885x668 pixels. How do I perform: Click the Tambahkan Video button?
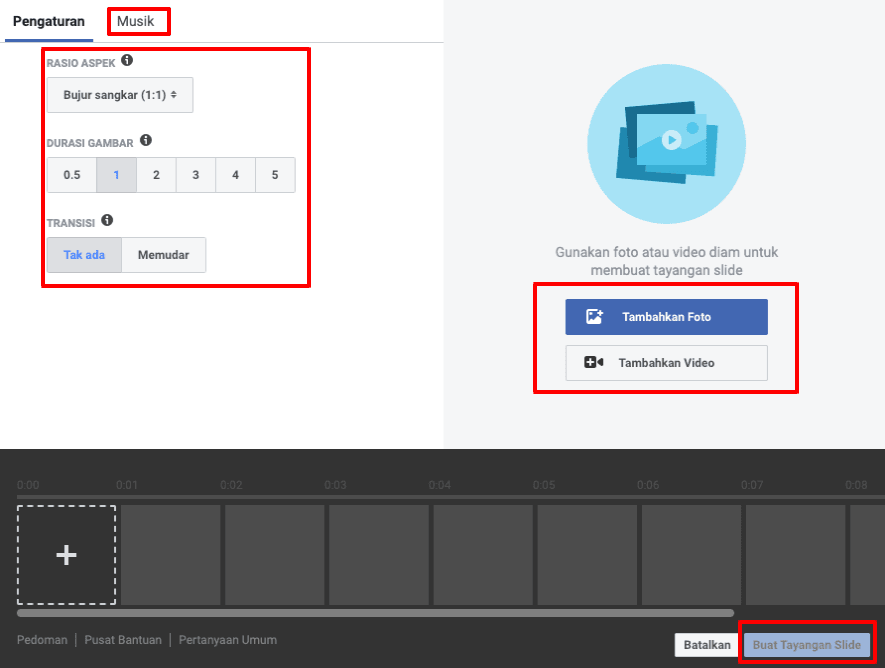[666, 363]
